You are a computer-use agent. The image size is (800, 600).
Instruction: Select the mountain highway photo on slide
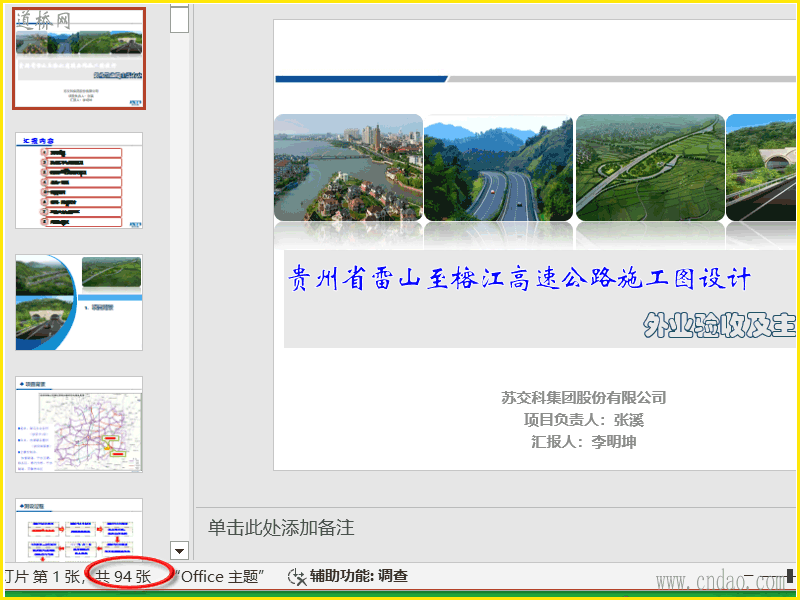coord(498,167)
